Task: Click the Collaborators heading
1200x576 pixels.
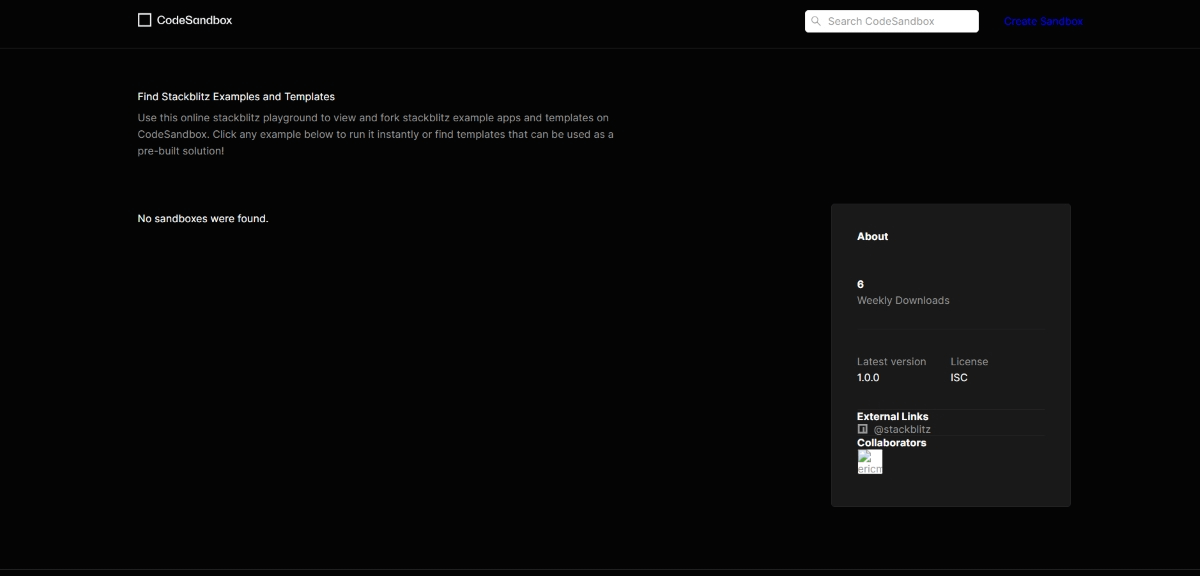Action: point(891,442)
